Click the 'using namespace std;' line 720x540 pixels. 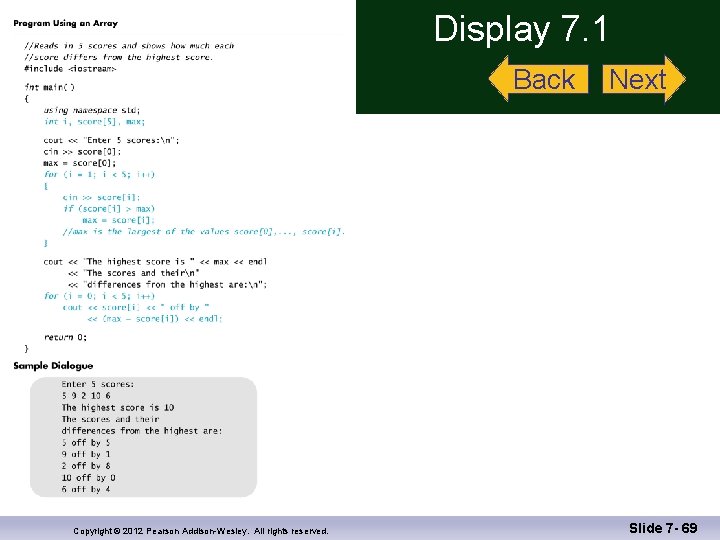(x=92, y=110)
